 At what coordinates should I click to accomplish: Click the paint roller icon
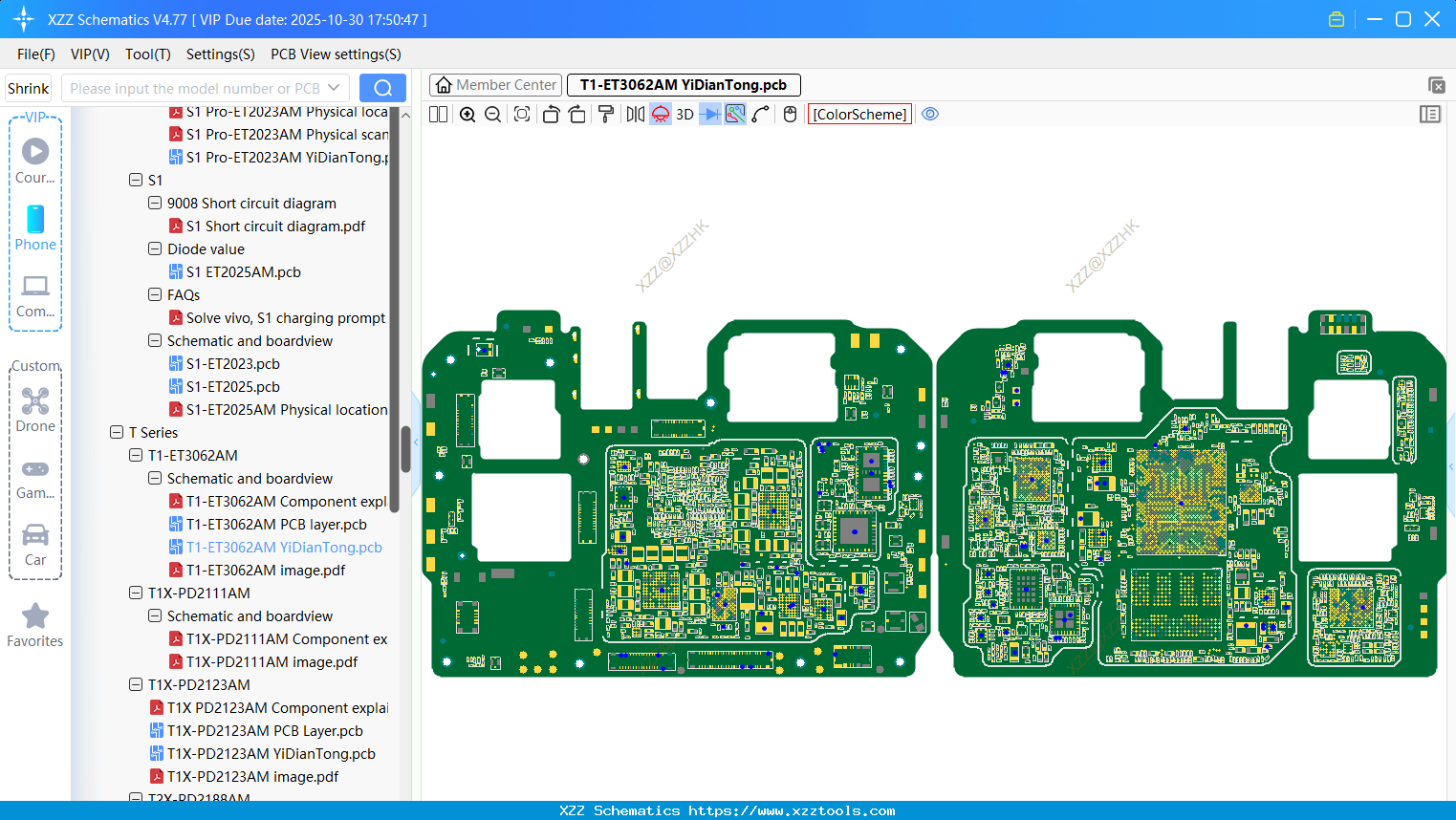pyautogui.click(x=606, y=115)
